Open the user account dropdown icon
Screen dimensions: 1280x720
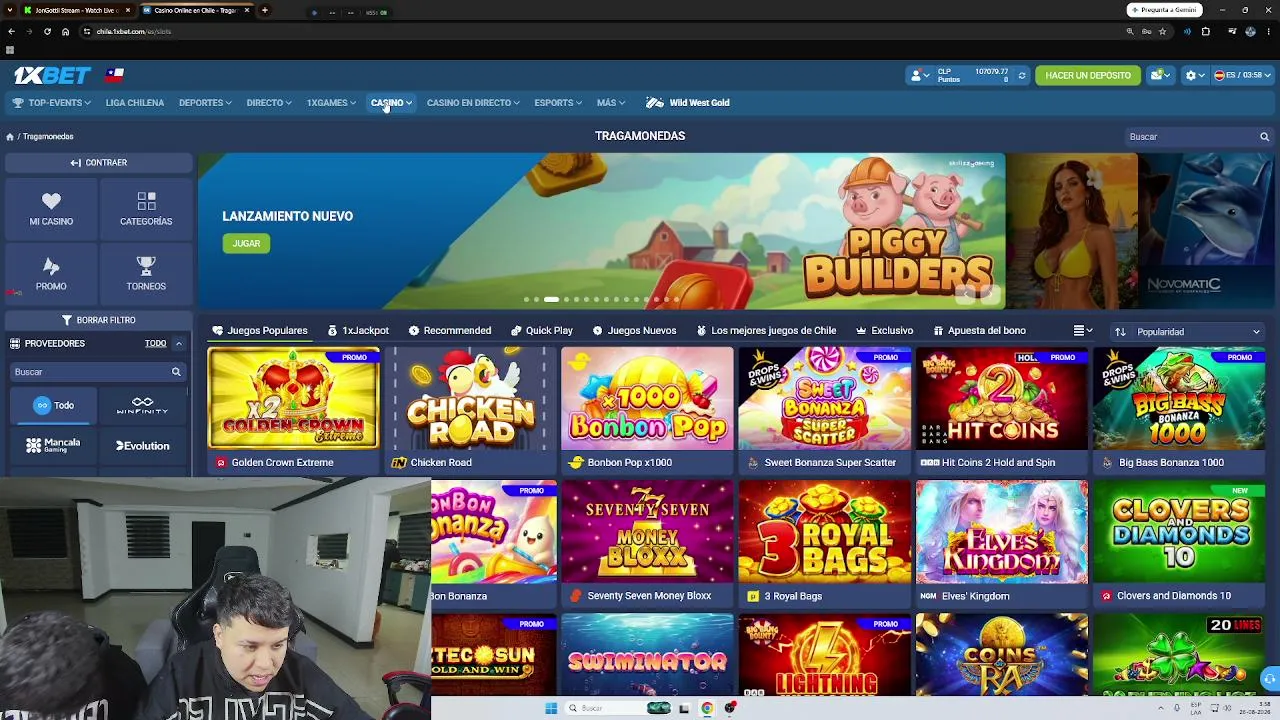click(x=918, y=75)
